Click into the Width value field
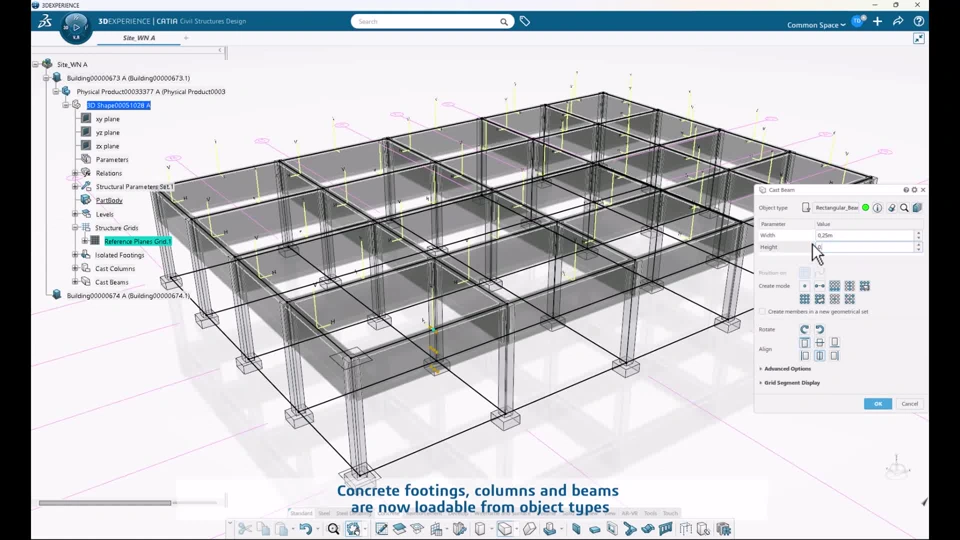The width and height of the screenshot is (960, 540). pyautogui.click(x=864, y=235)
